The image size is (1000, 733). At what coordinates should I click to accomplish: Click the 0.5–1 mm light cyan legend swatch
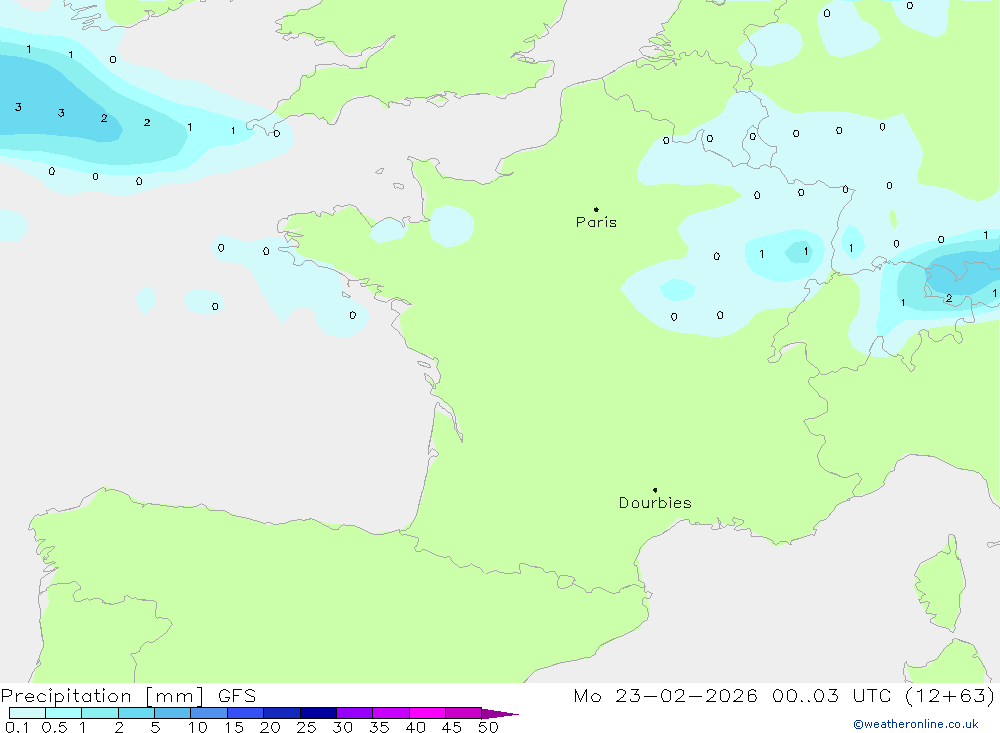point(64,713)
